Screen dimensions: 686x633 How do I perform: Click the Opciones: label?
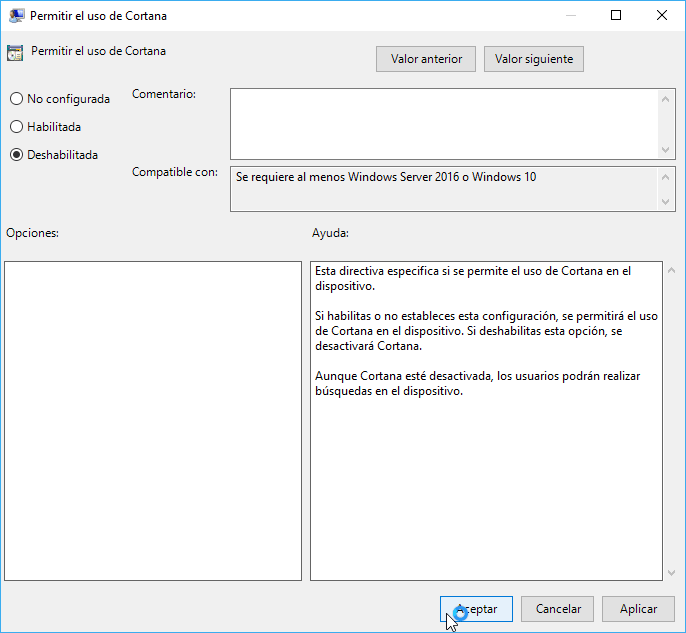(32, 233)
